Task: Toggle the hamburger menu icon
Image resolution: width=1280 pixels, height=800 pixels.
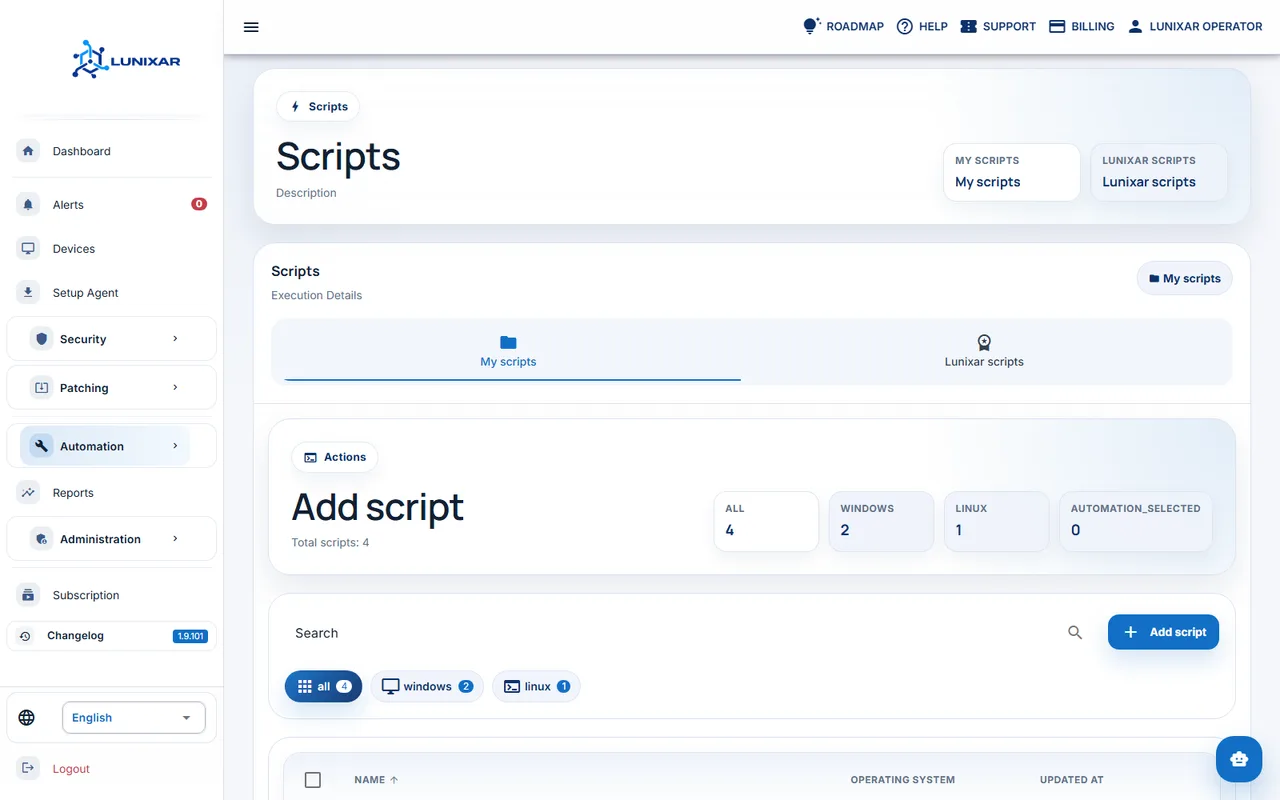Action: point(251,27)
